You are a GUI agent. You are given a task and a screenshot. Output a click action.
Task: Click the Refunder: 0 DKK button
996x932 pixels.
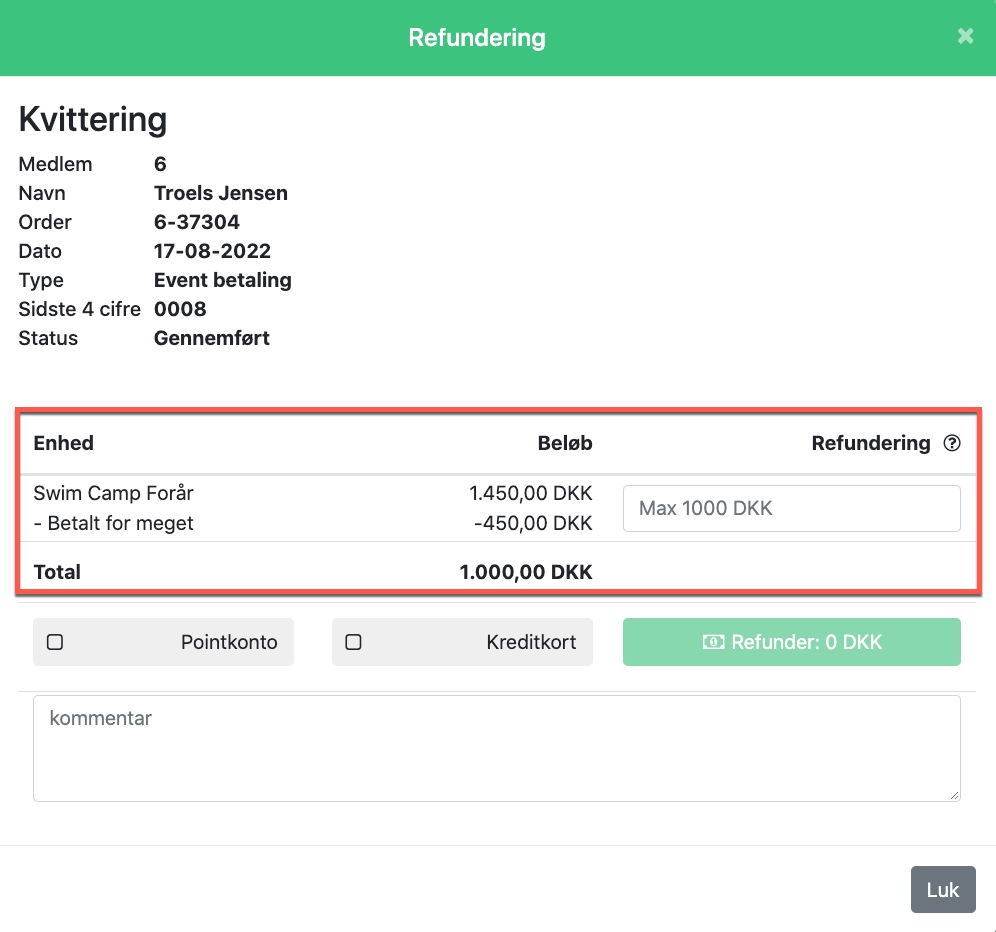coord(791,642)
